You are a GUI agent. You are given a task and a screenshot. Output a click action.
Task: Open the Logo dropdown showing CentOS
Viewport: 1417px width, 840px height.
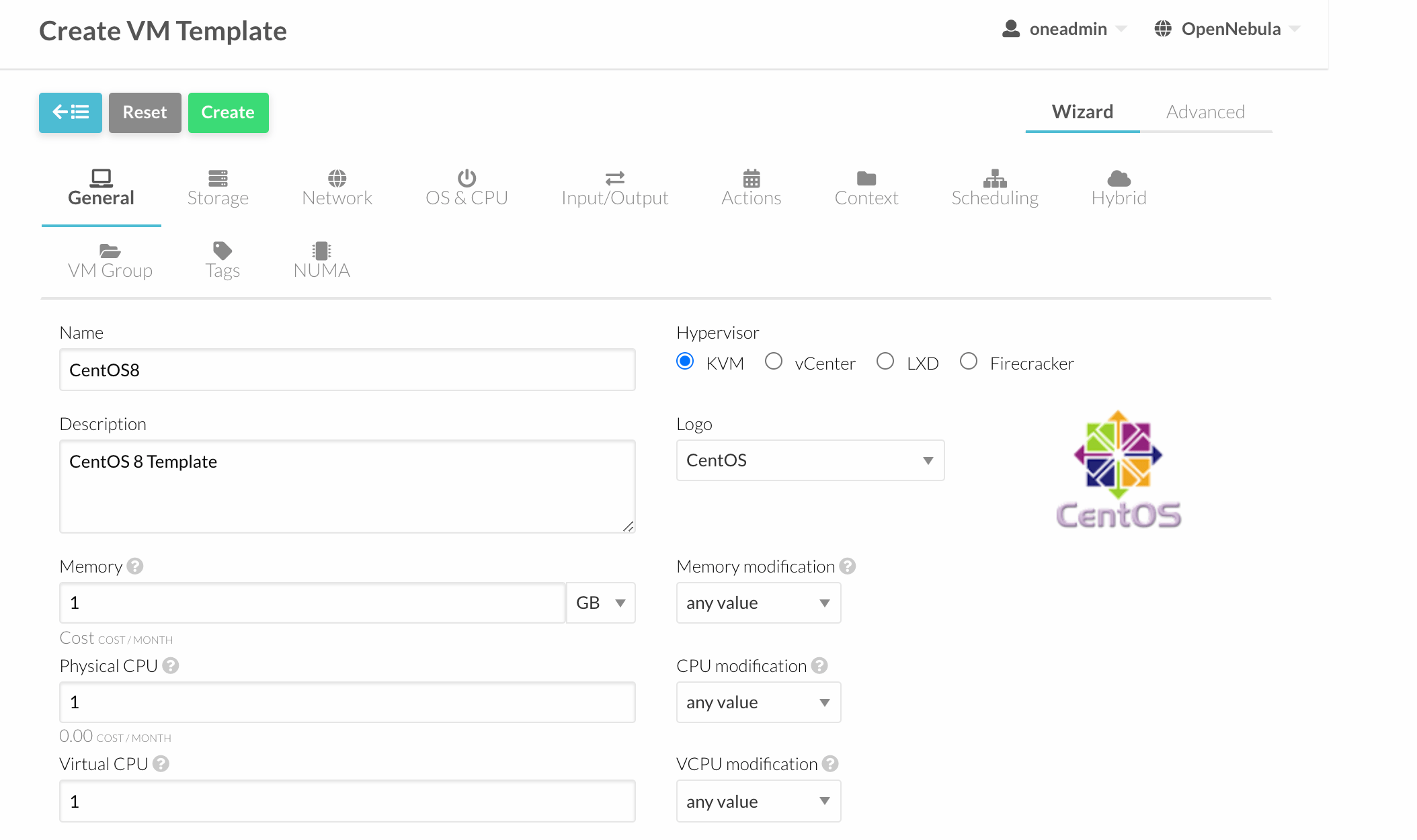click(810, 460)
